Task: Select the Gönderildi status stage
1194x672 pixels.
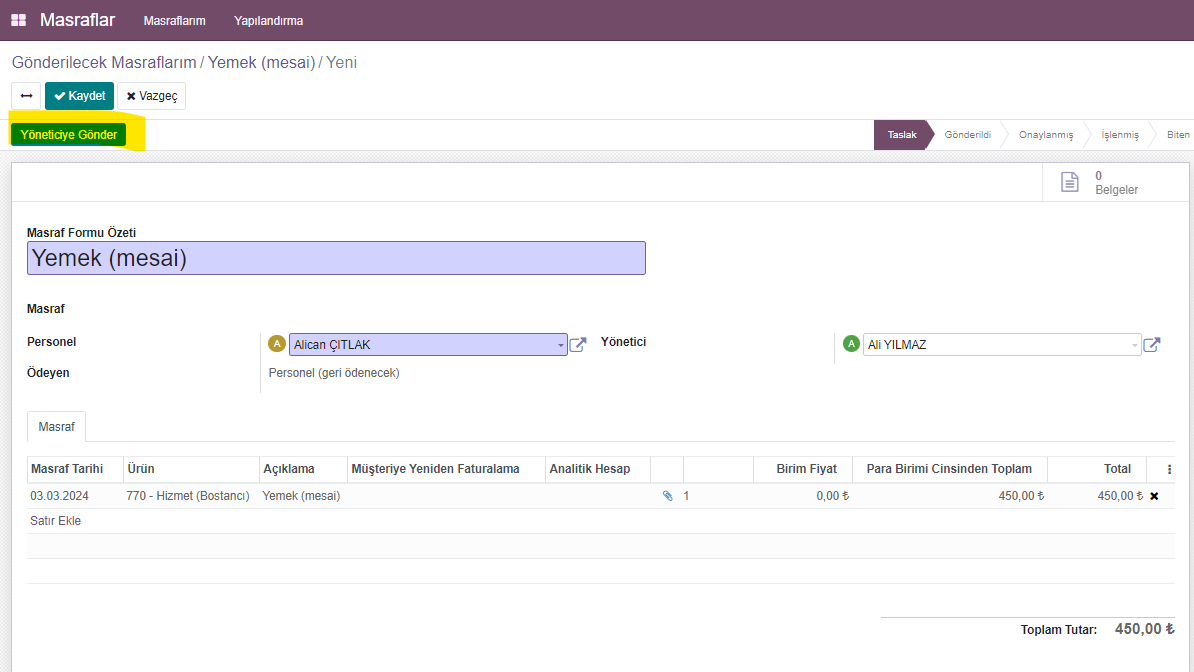Action: (x=967, y=135)
